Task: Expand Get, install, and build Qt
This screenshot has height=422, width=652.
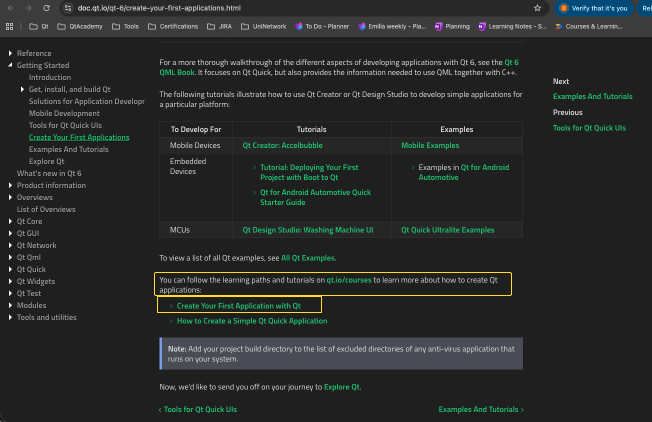Action: [23, 89]
